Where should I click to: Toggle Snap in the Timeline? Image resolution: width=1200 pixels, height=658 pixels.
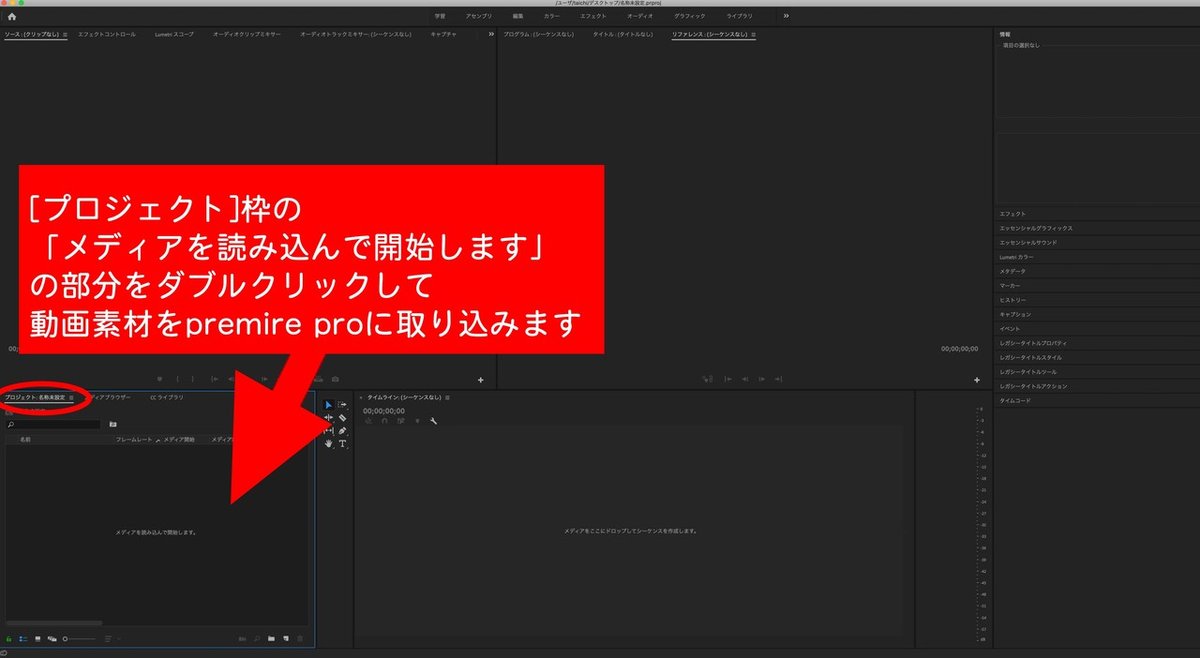[x=385, y=420]
